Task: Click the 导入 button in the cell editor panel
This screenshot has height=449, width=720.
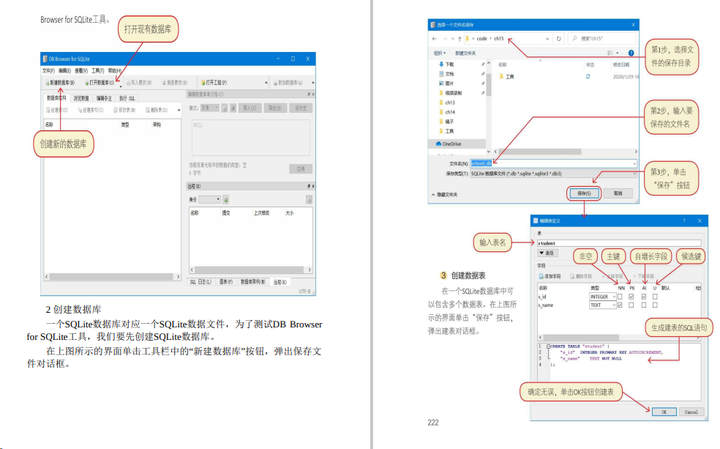Action: tap(250, 108)
